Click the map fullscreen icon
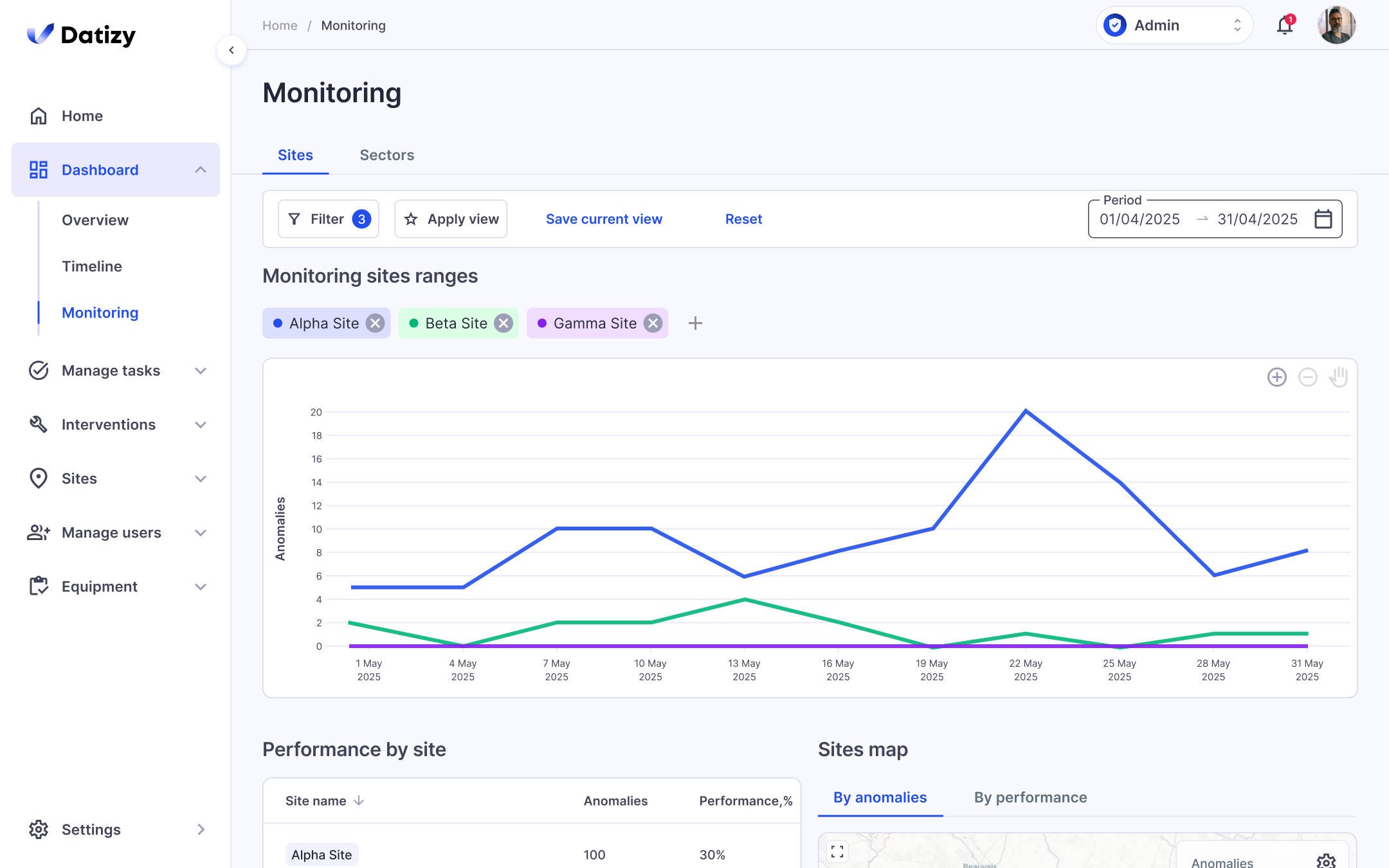The width and height of the screenshot is (1389, 868). (x=837, y=851)
